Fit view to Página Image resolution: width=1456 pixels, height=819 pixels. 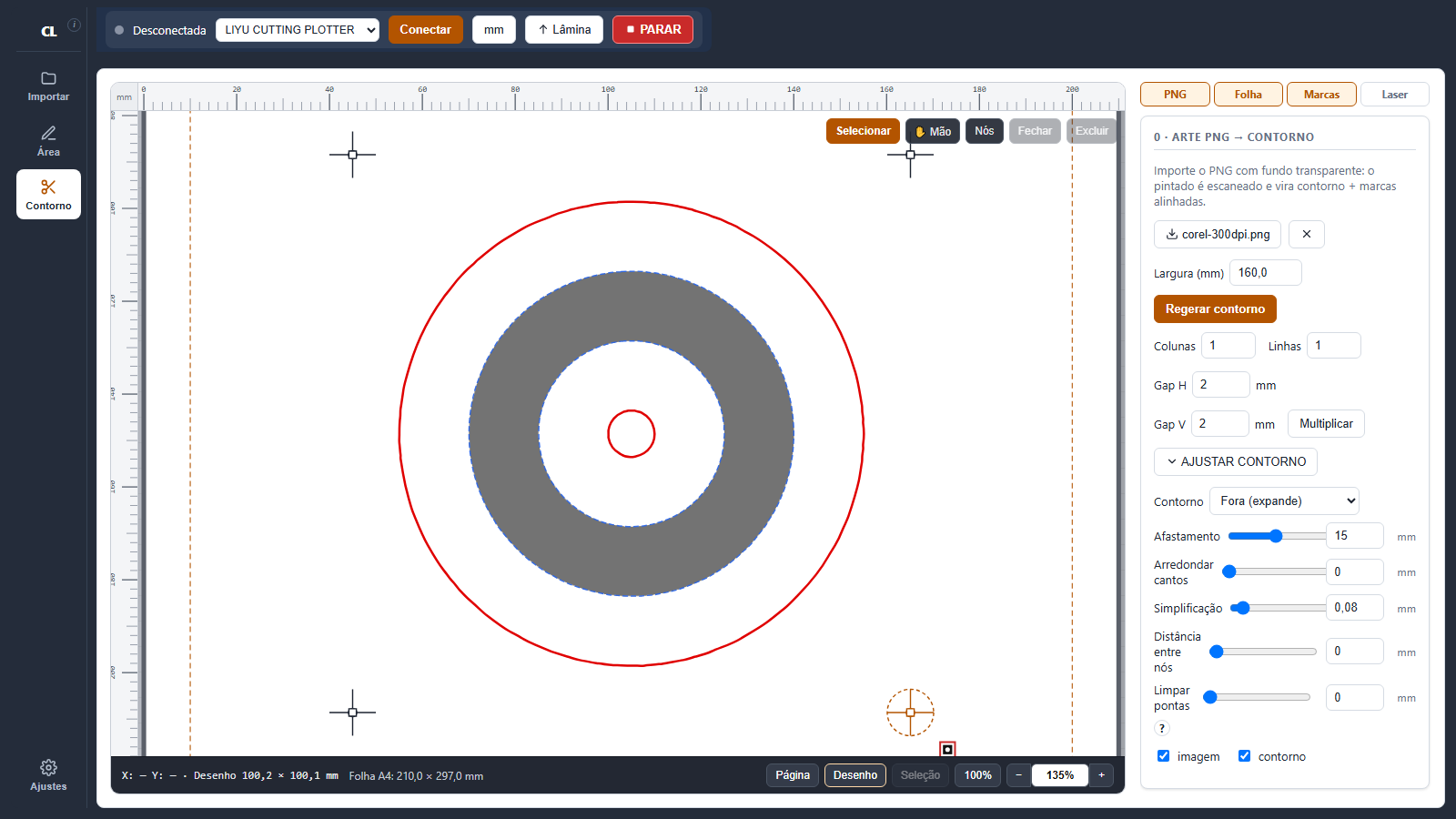pyautogui.click(x=793, y=775)
